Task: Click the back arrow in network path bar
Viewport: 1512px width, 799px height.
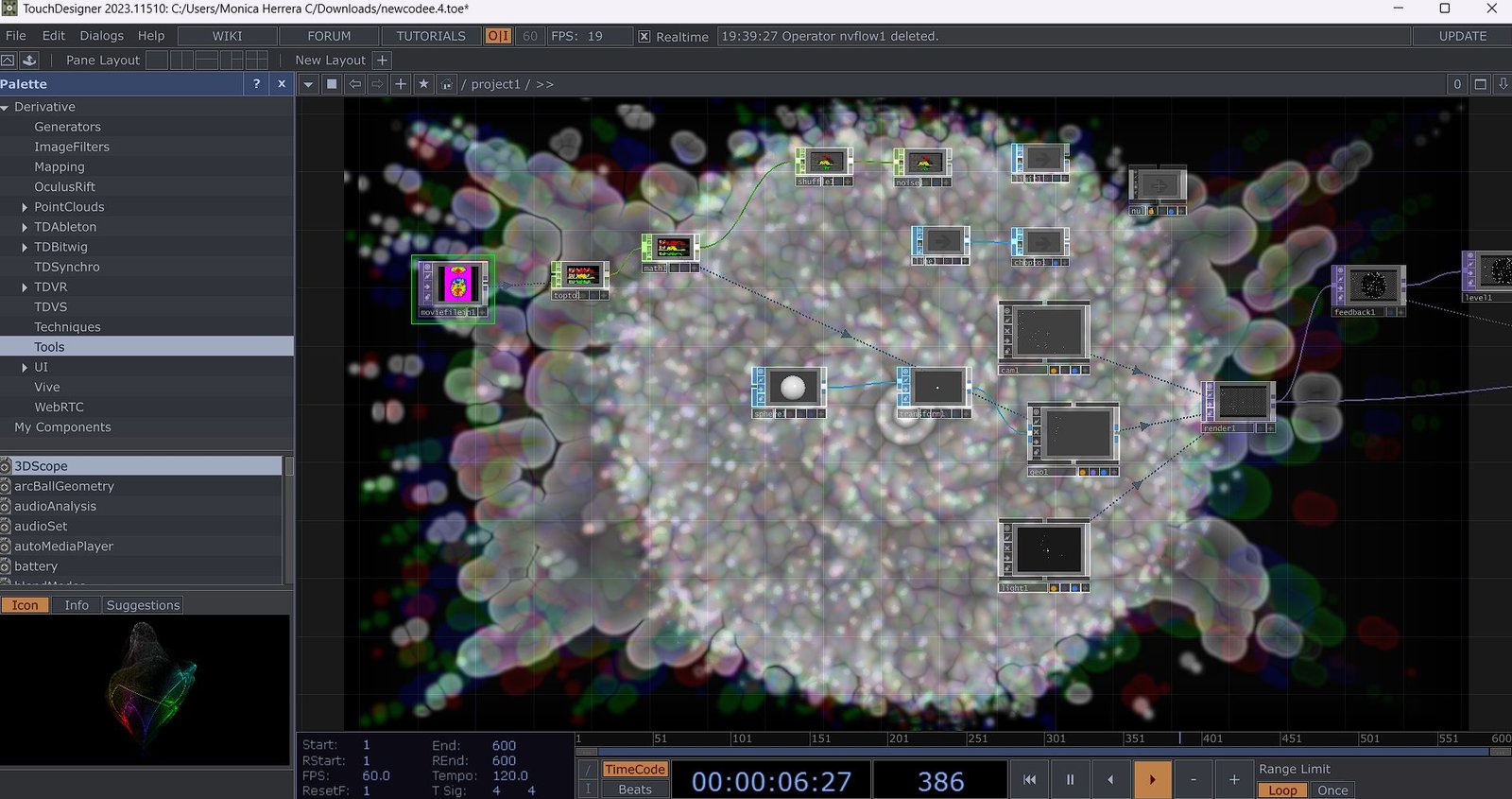Action: [x=354, y=84]
